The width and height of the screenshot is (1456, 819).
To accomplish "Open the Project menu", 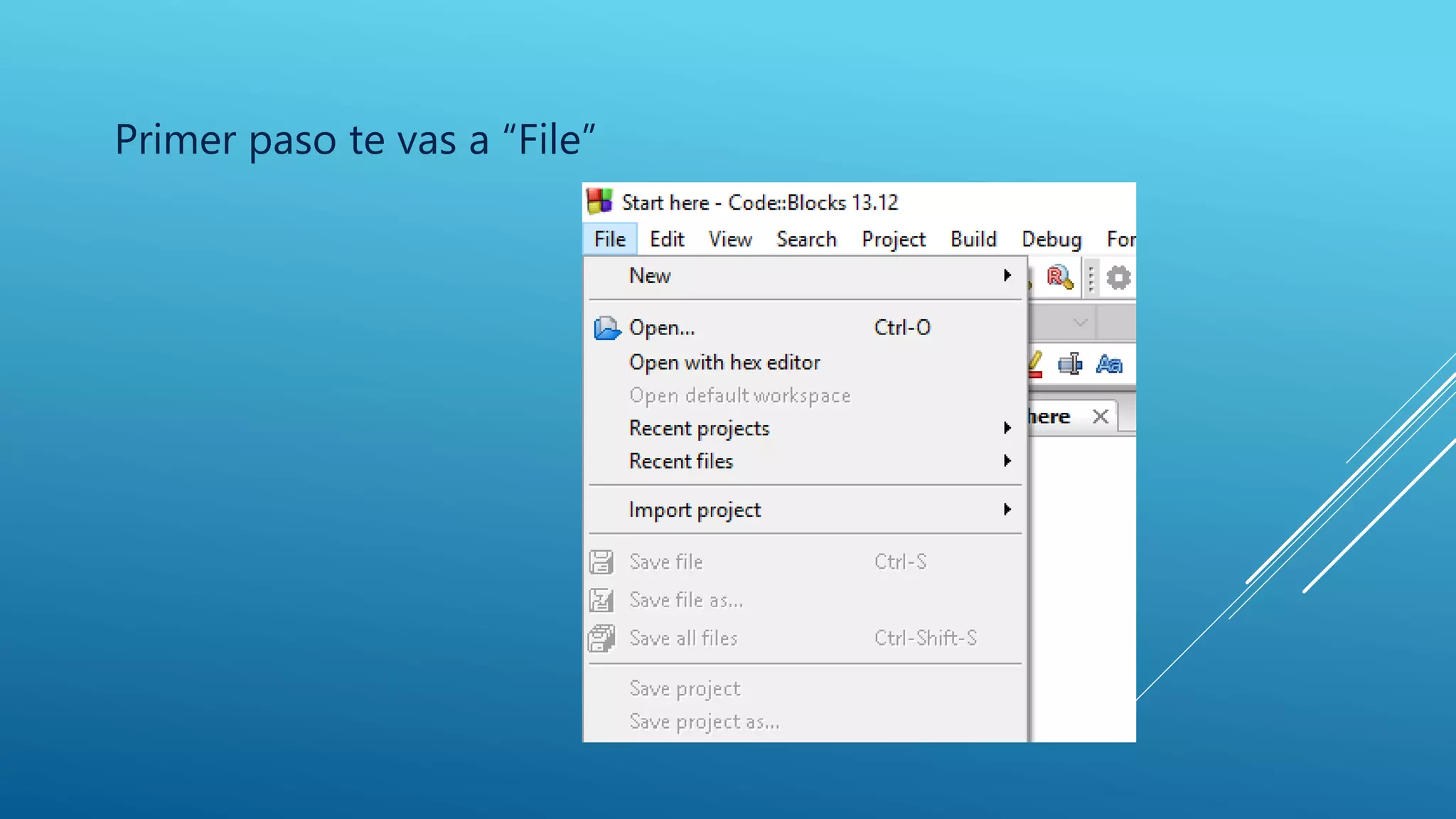I will (894, 239).
